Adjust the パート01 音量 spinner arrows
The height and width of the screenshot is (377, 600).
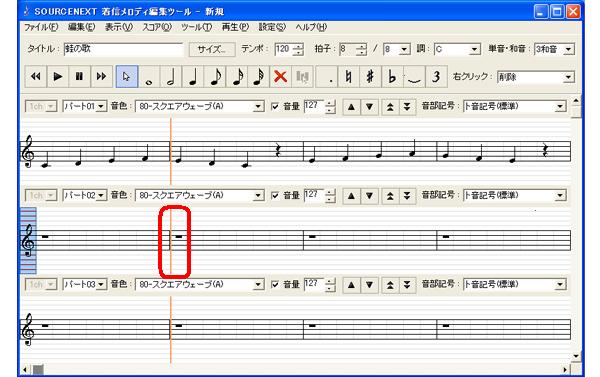click(330, 106)
